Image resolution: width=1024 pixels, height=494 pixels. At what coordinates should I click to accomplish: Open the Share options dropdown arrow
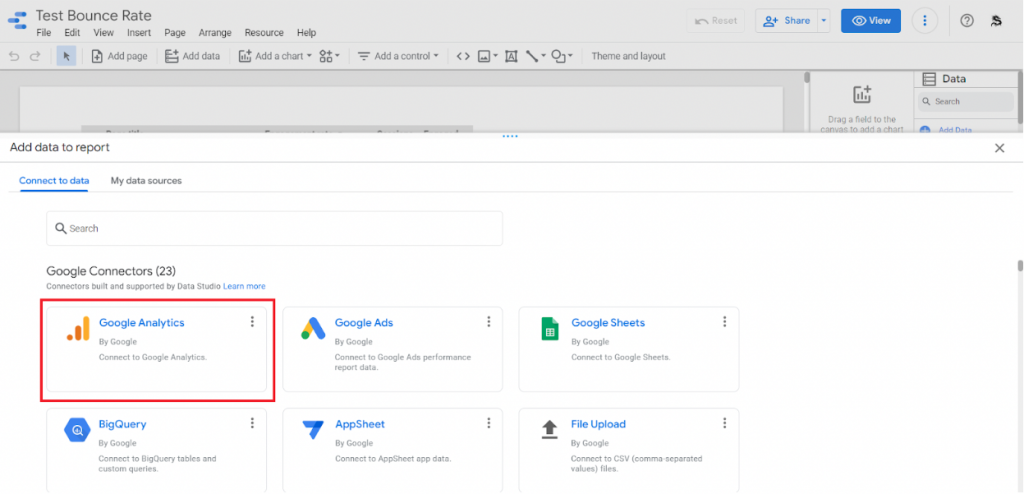[824, 21]
